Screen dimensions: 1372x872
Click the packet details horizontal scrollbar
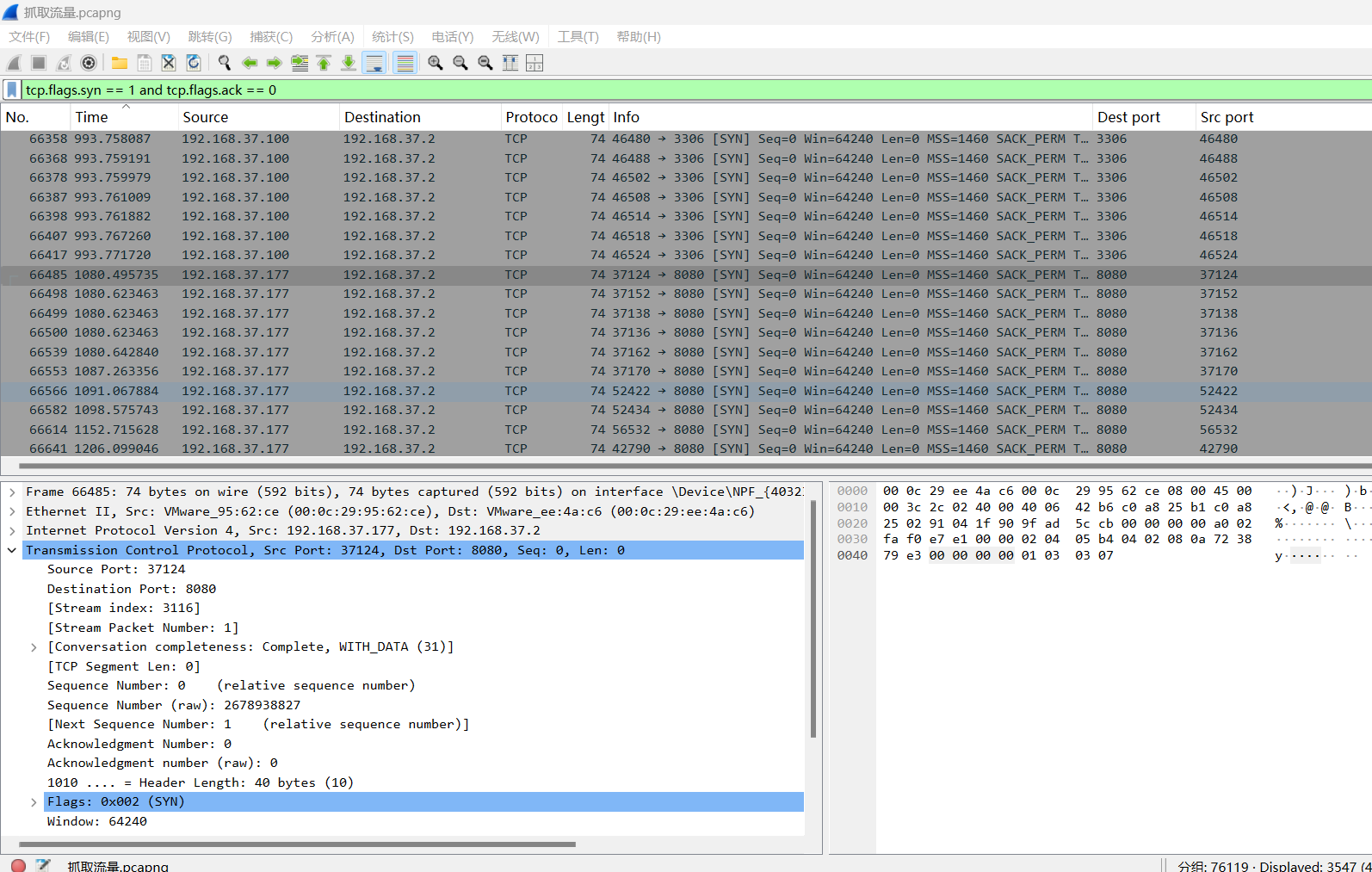point(297,844)
